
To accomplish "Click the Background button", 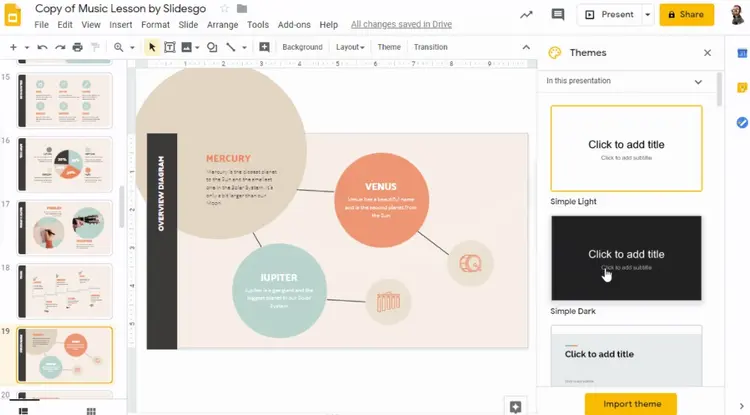I will click(x=302, y=47).
